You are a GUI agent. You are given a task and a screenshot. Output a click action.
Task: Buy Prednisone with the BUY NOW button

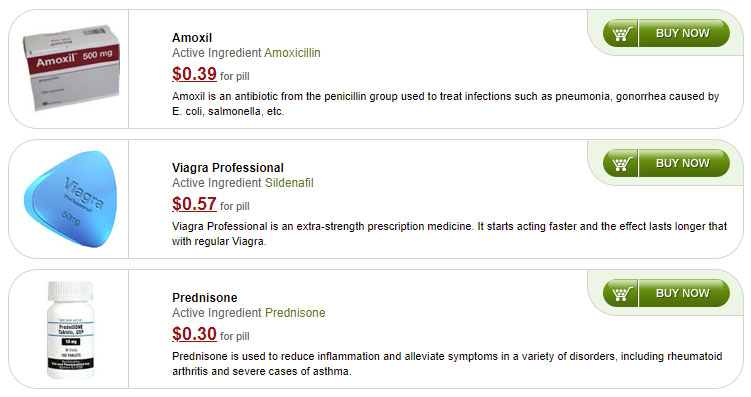(x=683, y=293)
